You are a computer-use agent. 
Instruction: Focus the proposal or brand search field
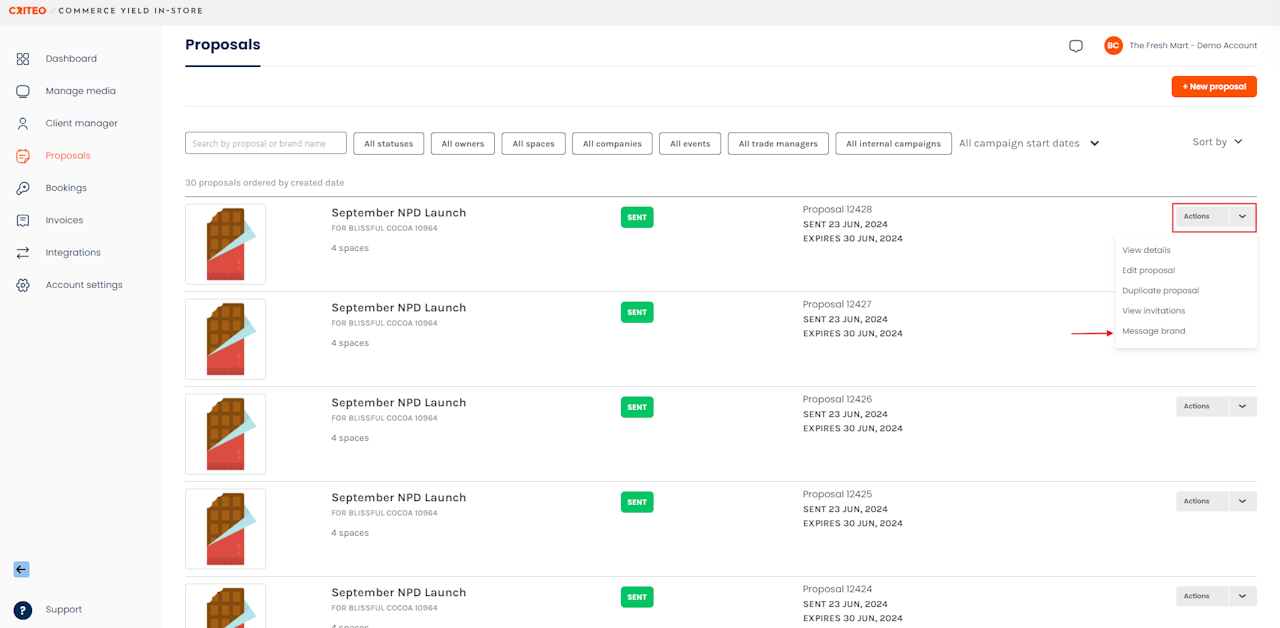pyautogui.click(x=266, y=144)
